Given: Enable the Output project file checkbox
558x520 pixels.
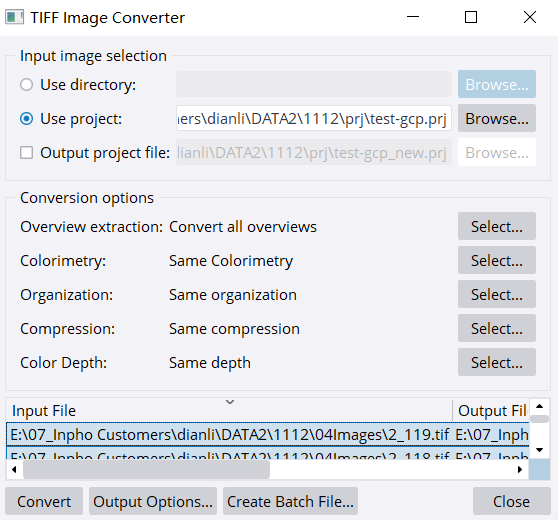Looking at the screenshot, I should 26,153.
